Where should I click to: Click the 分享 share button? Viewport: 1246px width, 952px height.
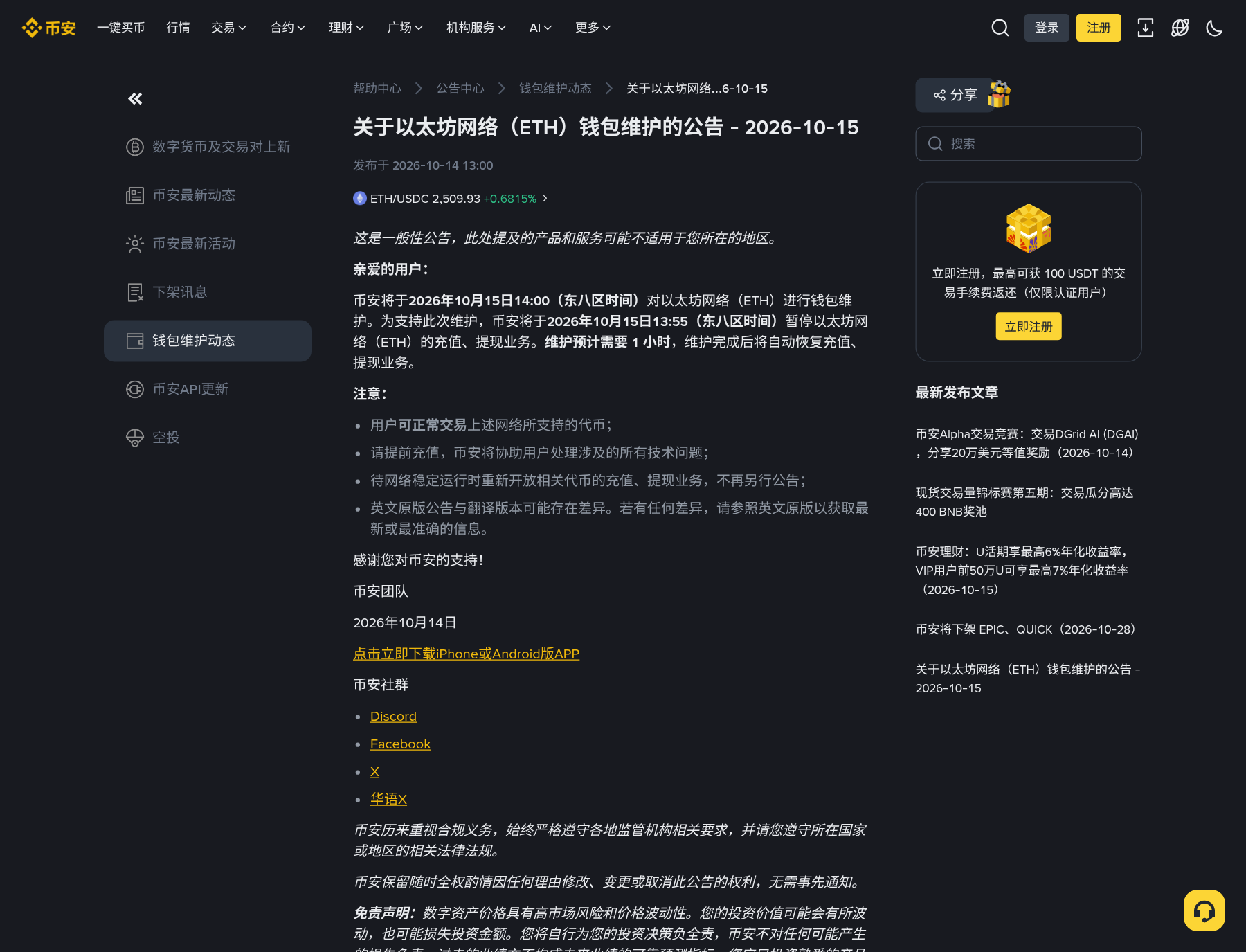(x=955, y=95)
